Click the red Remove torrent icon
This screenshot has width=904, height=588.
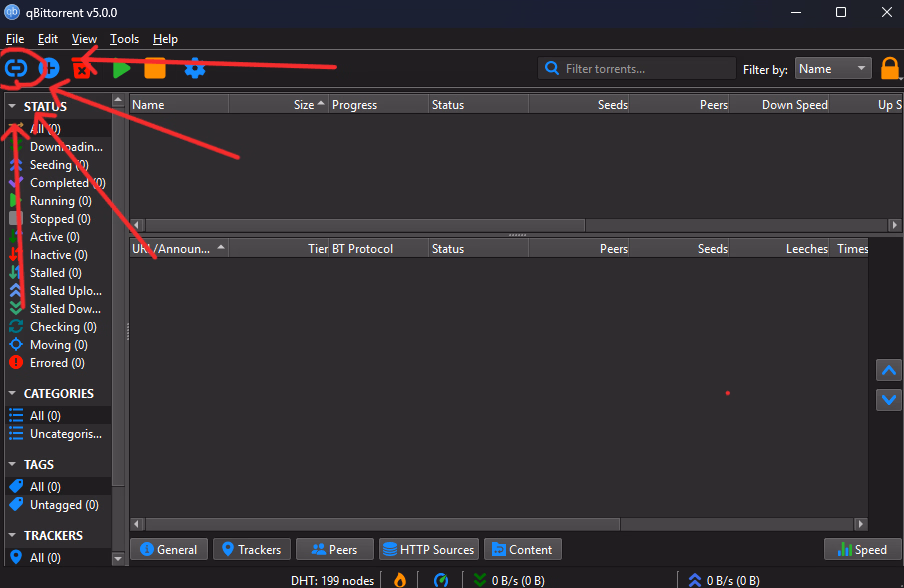click(x=84, y=69)
